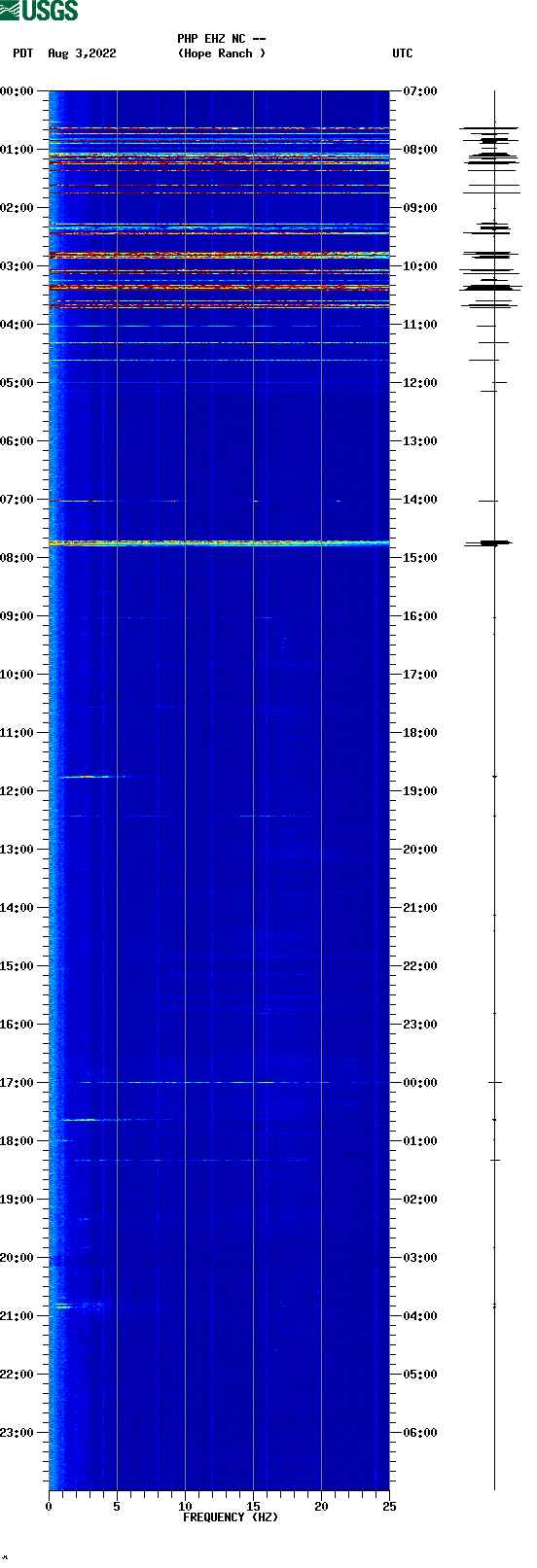Click the date 'Aug 3,2022'

point(82,53)
